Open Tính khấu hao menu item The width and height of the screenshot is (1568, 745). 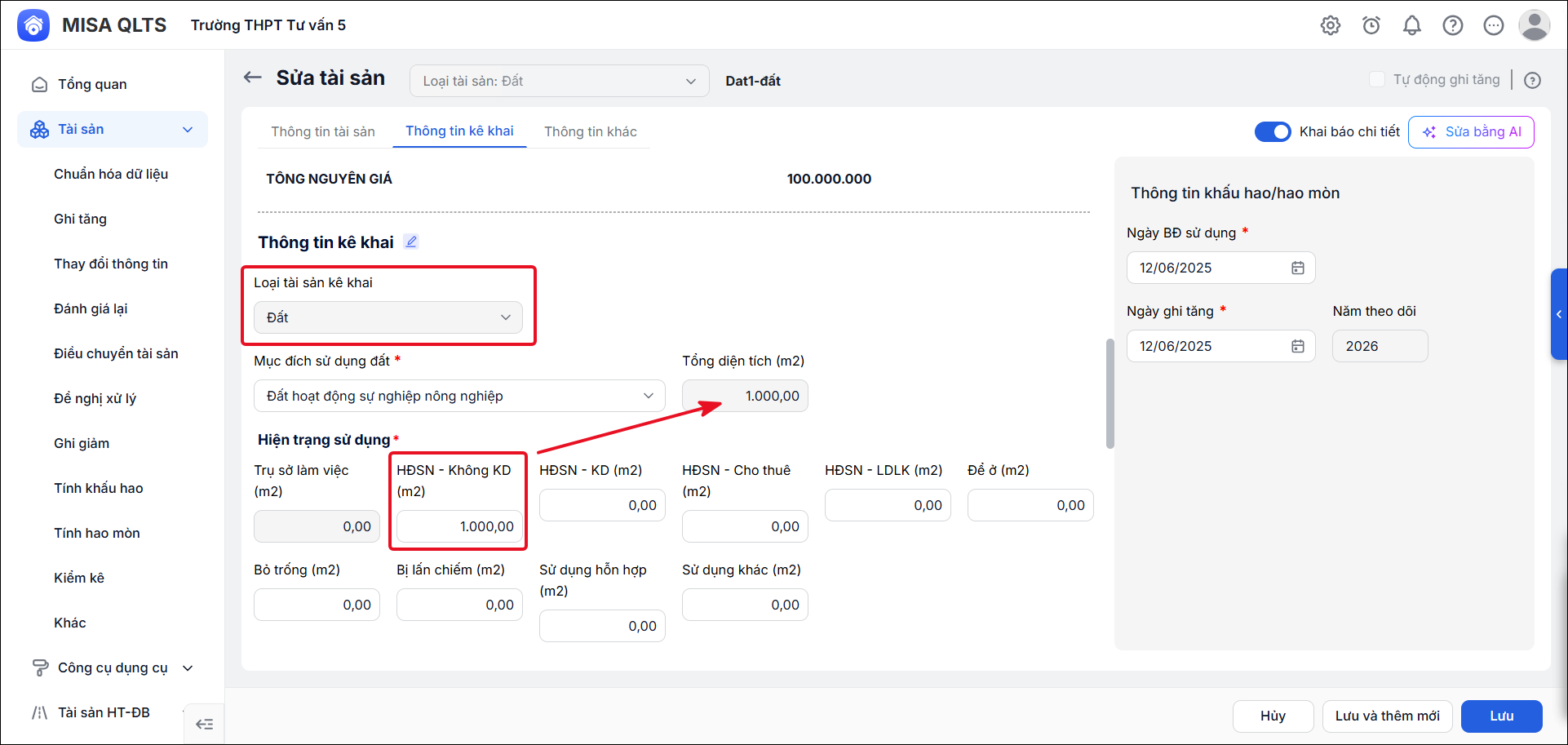tap(99, 488)
